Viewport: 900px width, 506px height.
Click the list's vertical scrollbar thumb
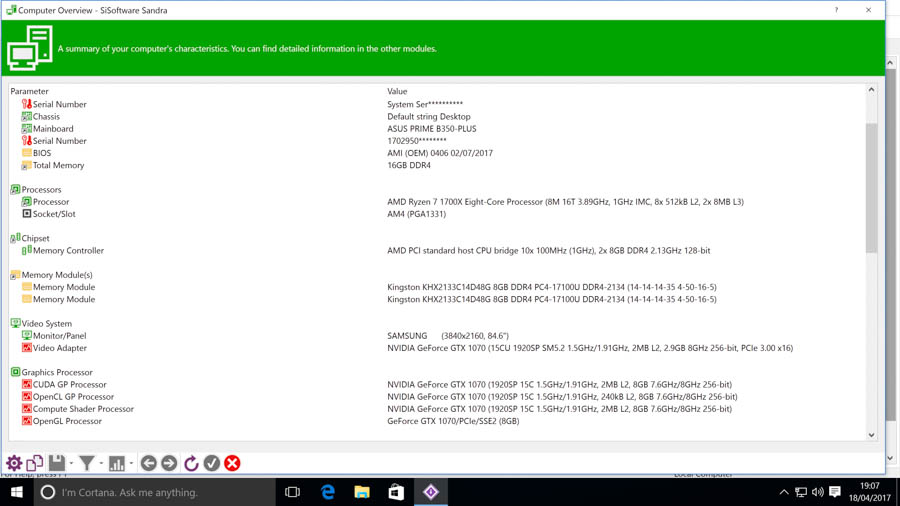(x=871, y=188)
